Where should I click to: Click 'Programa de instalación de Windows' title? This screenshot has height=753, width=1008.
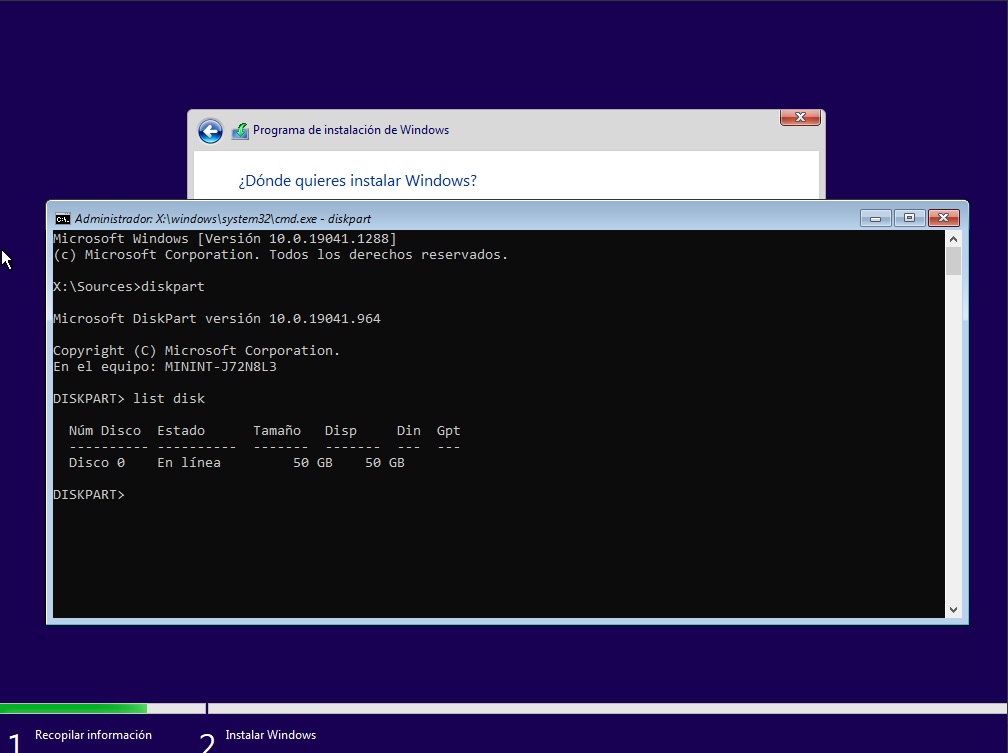tap(351, 130)
